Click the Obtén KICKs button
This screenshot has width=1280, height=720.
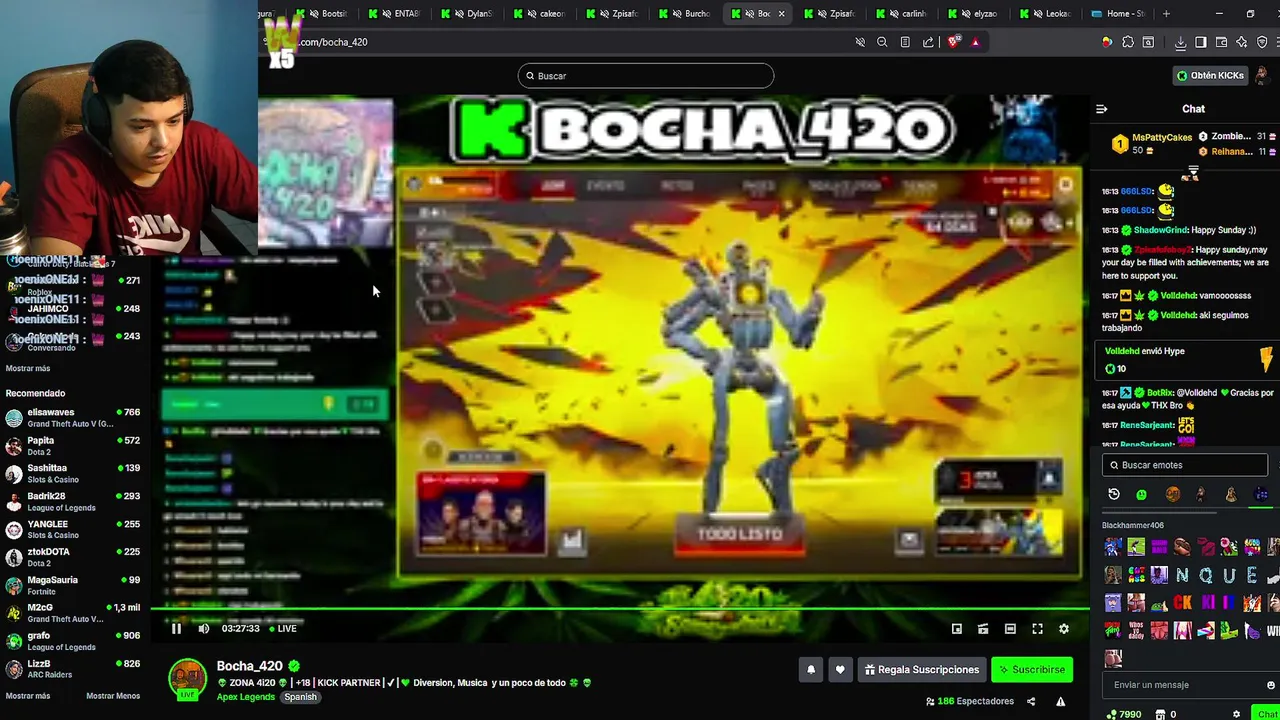[x=1210, y=76]
